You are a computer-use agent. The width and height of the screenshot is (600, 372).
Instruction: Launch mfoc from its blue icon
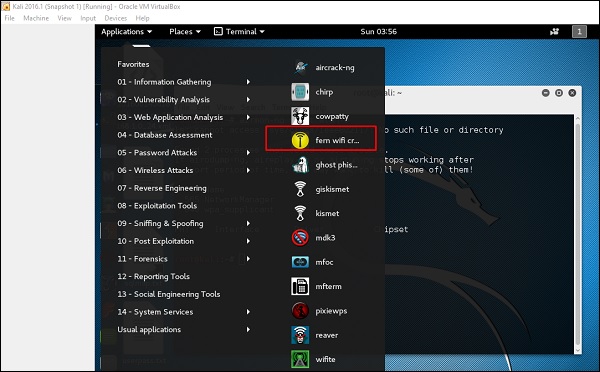pyautogui.click(x=300, y=262)
